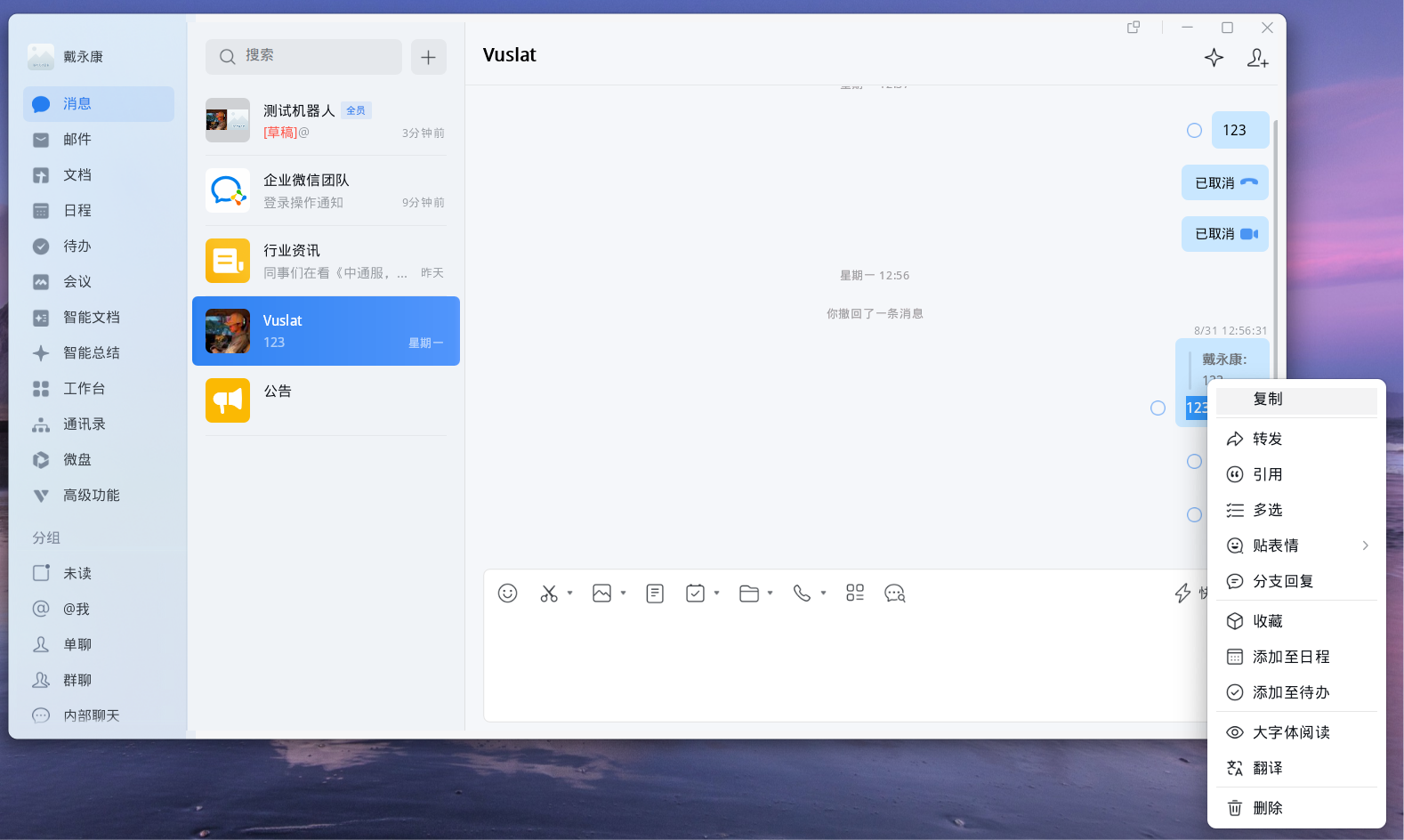This screenshot has width=1404, height=840.
Task: Open the dropdown arrow beside the folder icon
Action: (771, 594)
